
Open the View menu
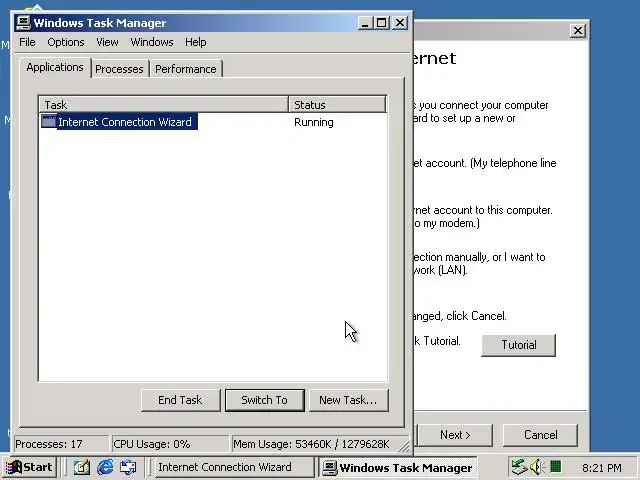click(x=107, y=42)
